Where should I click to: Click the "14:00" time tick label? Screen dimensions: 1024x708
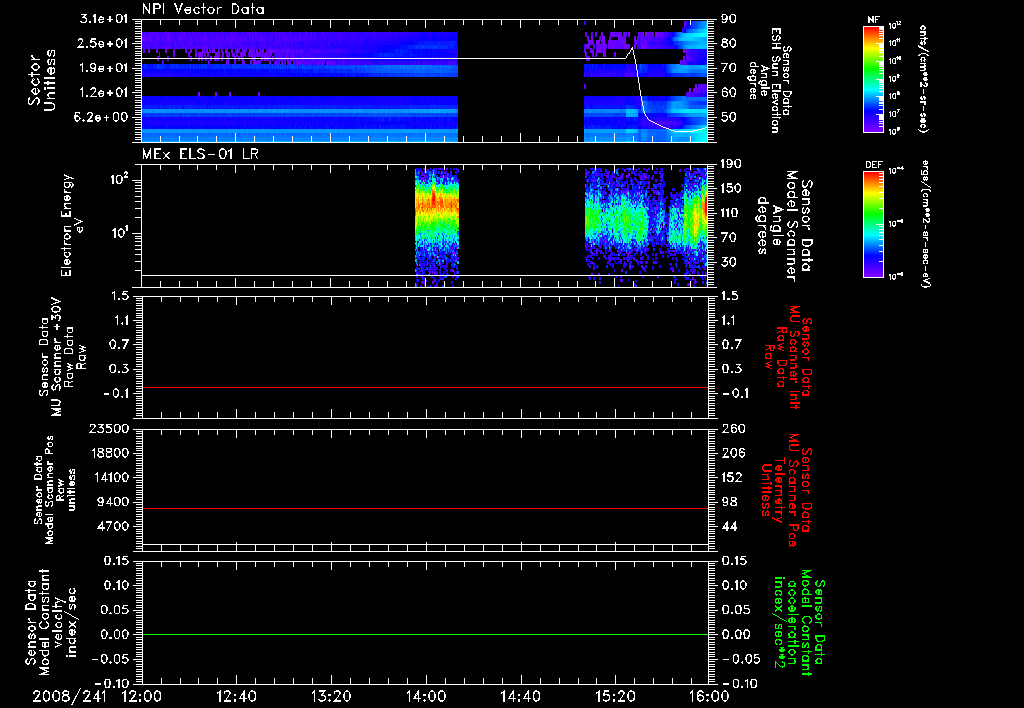(x=426, y=697)
